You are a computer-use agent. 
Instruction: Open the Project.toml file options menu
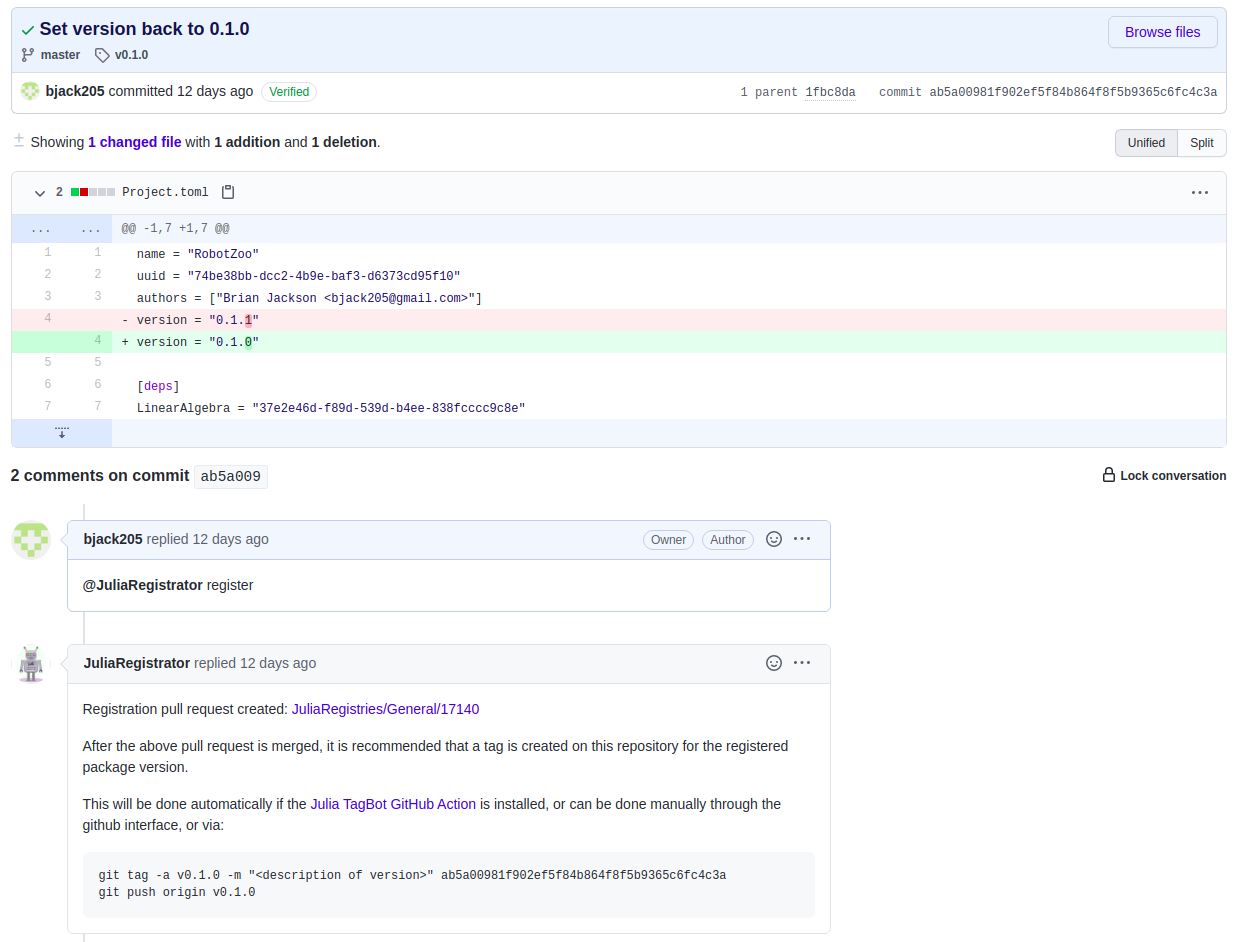click(1200, 192)
